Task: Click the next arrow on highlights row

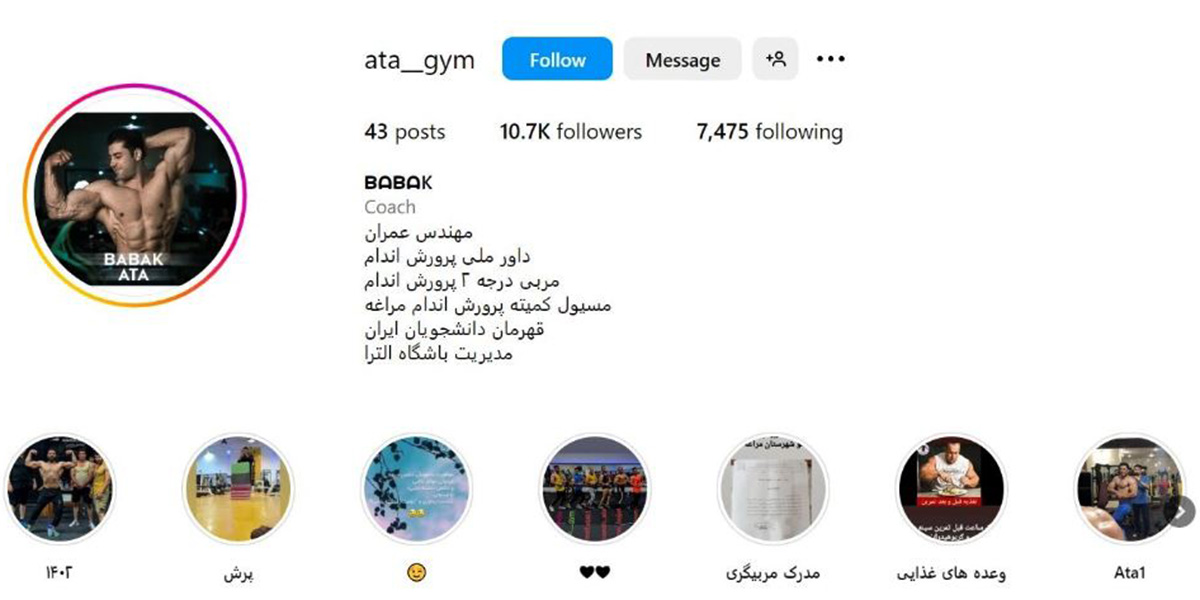Action: (1181, 511)
